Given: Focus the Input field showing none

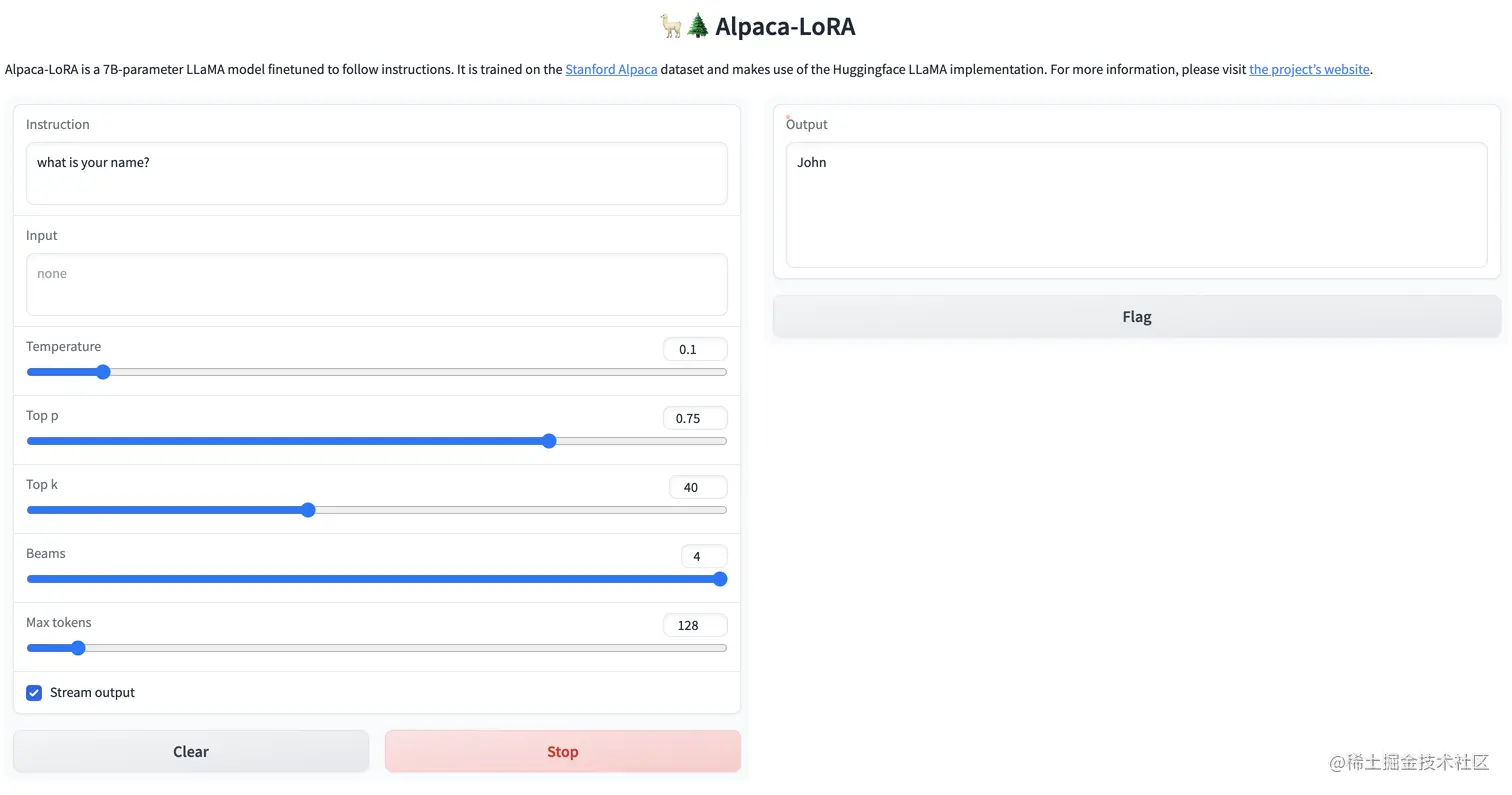Looking at the screenshot, I should pyautogui.click(x=377, y=284).
